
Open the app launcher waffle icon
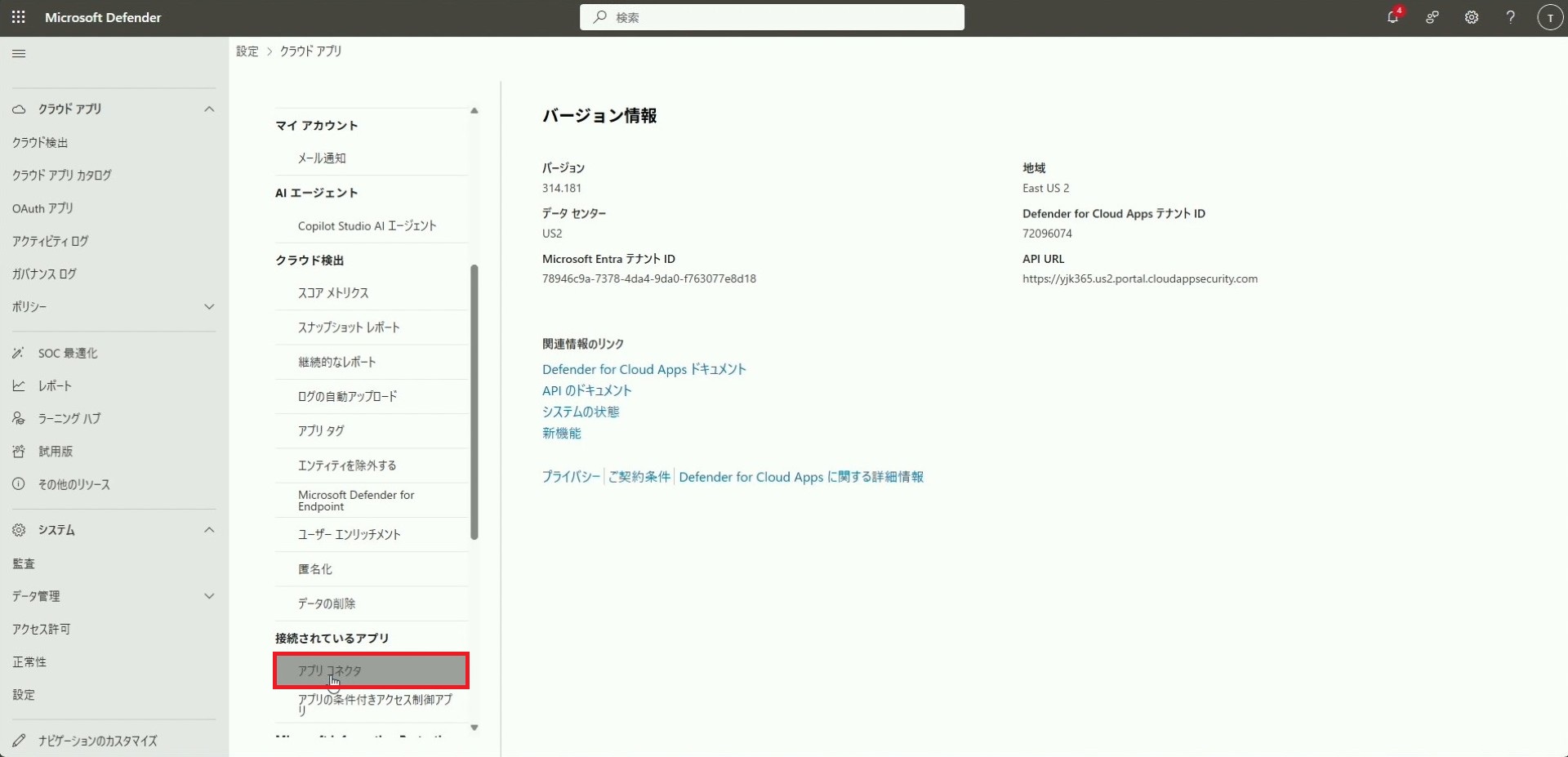pos(18,17)
